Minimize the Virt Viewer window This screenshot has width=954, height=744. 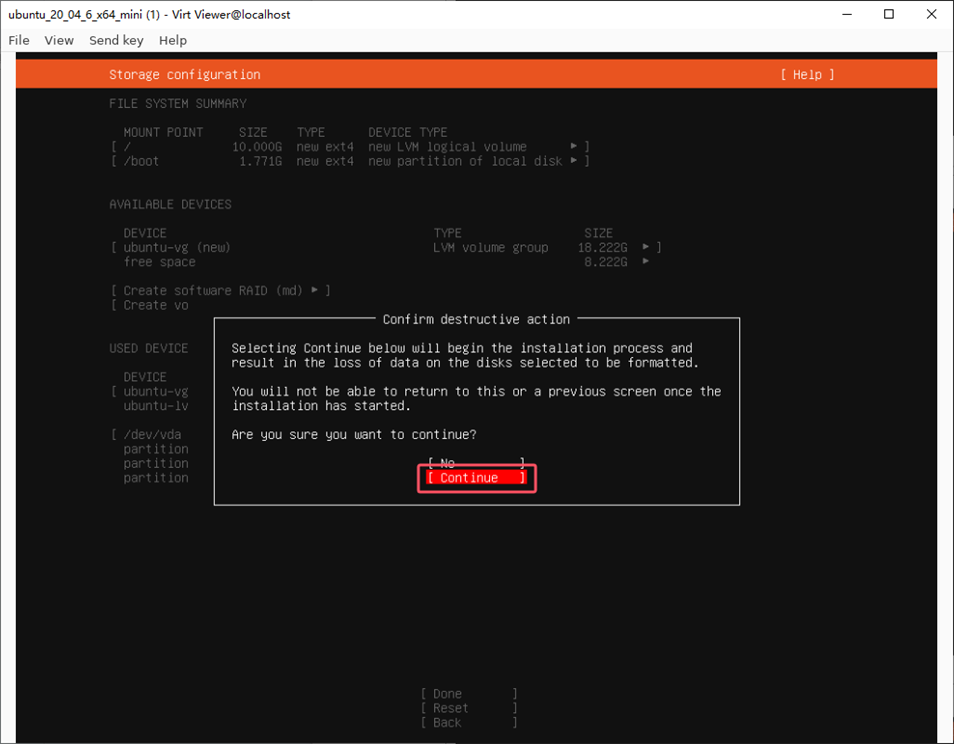pos(846,14)
